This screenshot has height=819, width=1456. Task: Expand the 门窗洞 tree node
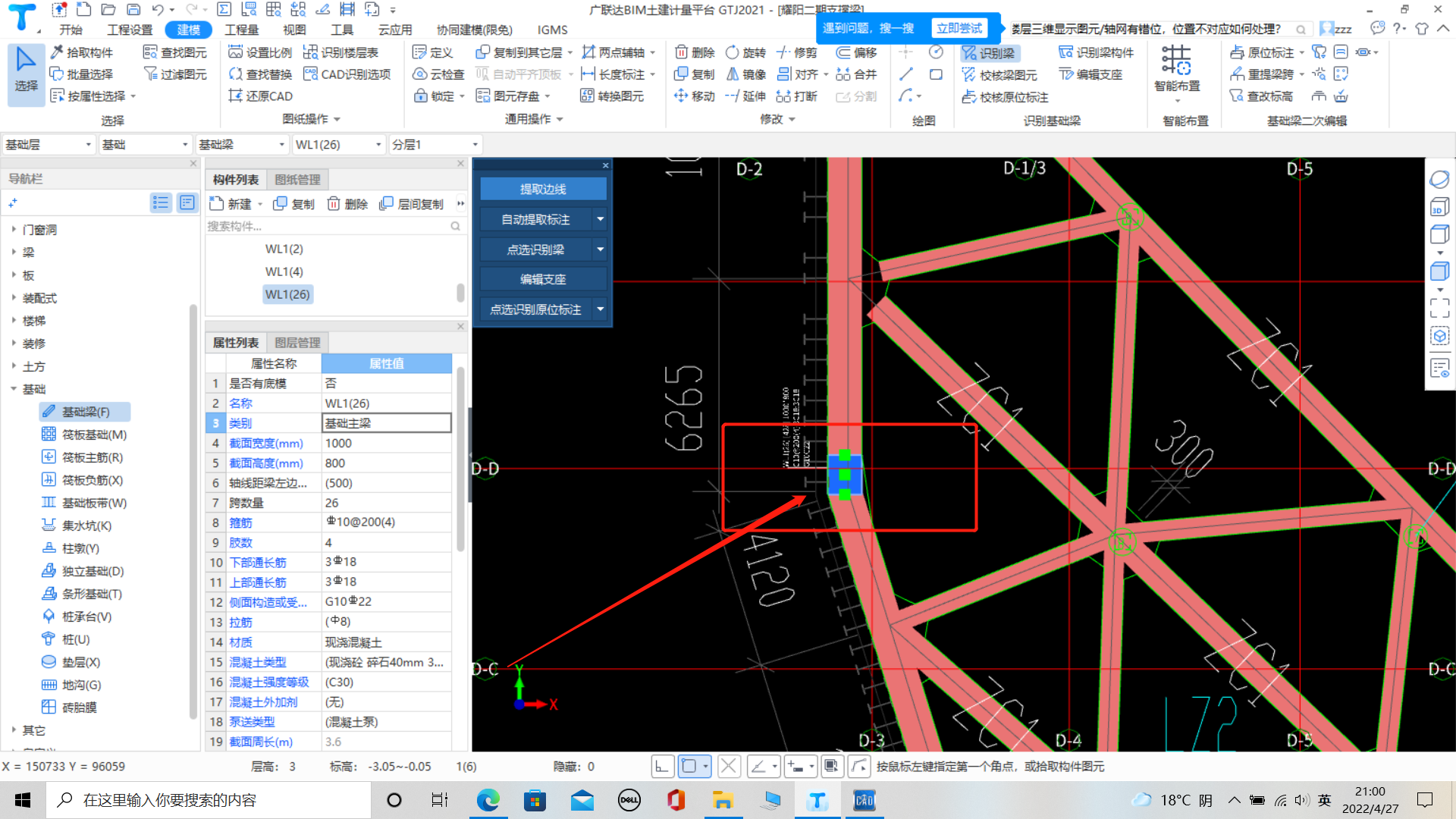[x=14, y=229]
